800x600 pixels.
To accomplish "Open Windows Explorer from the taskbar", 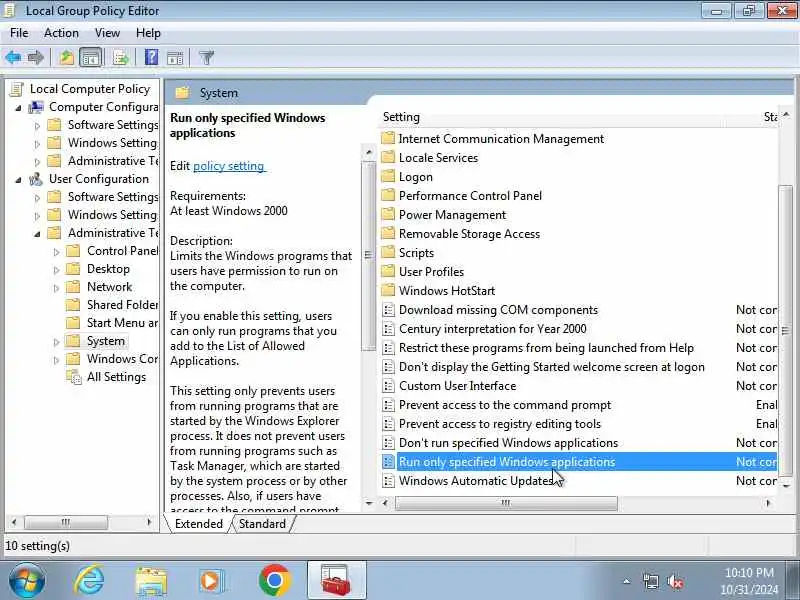I will 151,582.
